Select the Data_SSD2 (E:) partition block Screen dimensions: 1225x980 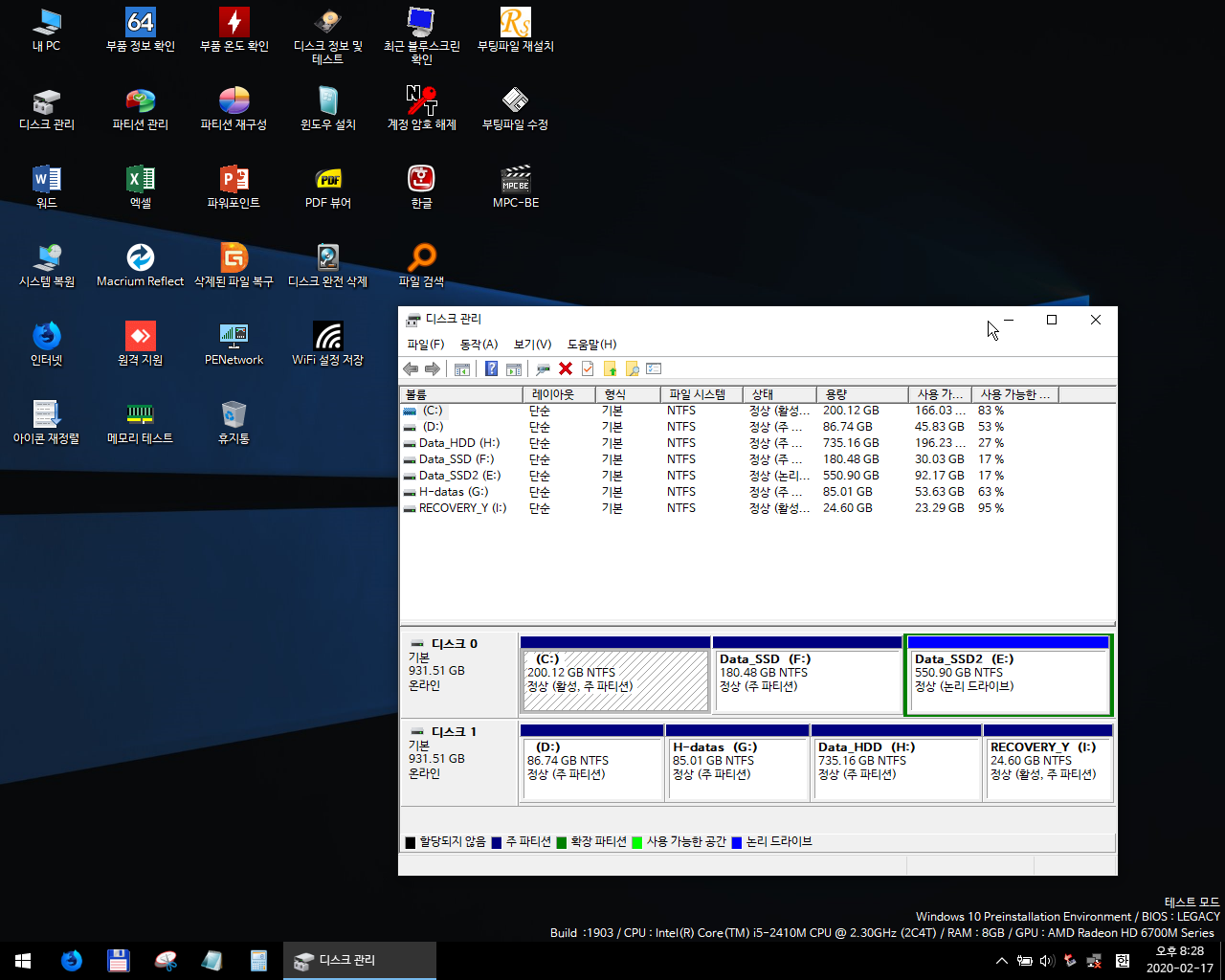[1009, 675]
